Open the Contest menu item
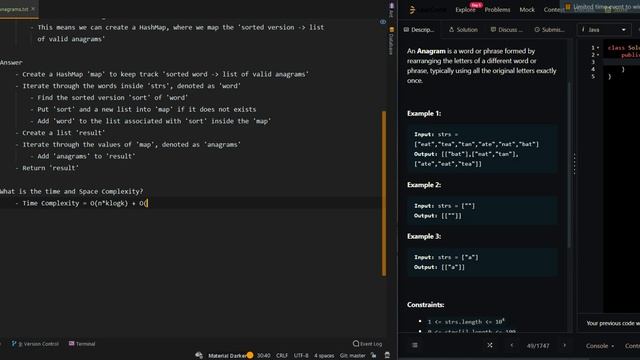 [554, 9]
